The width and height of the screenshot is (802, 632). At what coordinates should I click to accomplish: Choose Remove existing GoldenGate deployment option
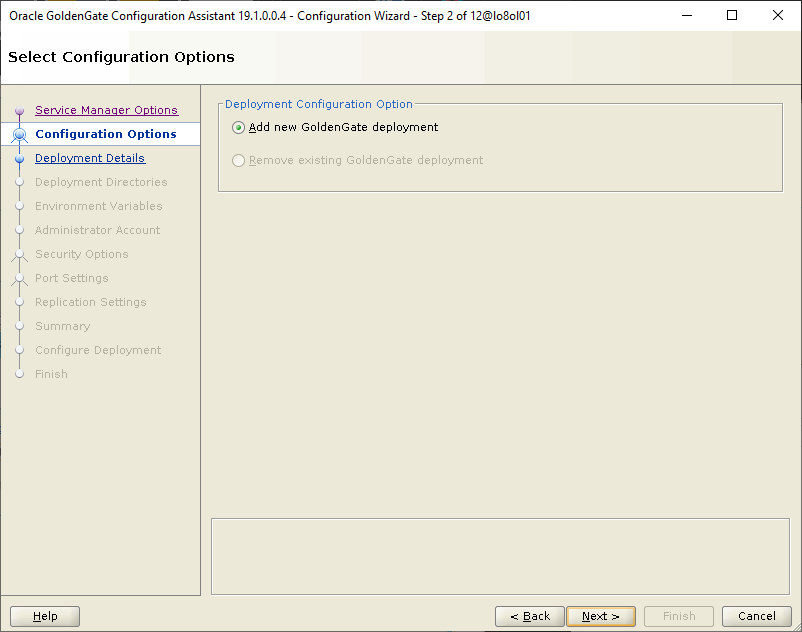click(x=238, y=160)
